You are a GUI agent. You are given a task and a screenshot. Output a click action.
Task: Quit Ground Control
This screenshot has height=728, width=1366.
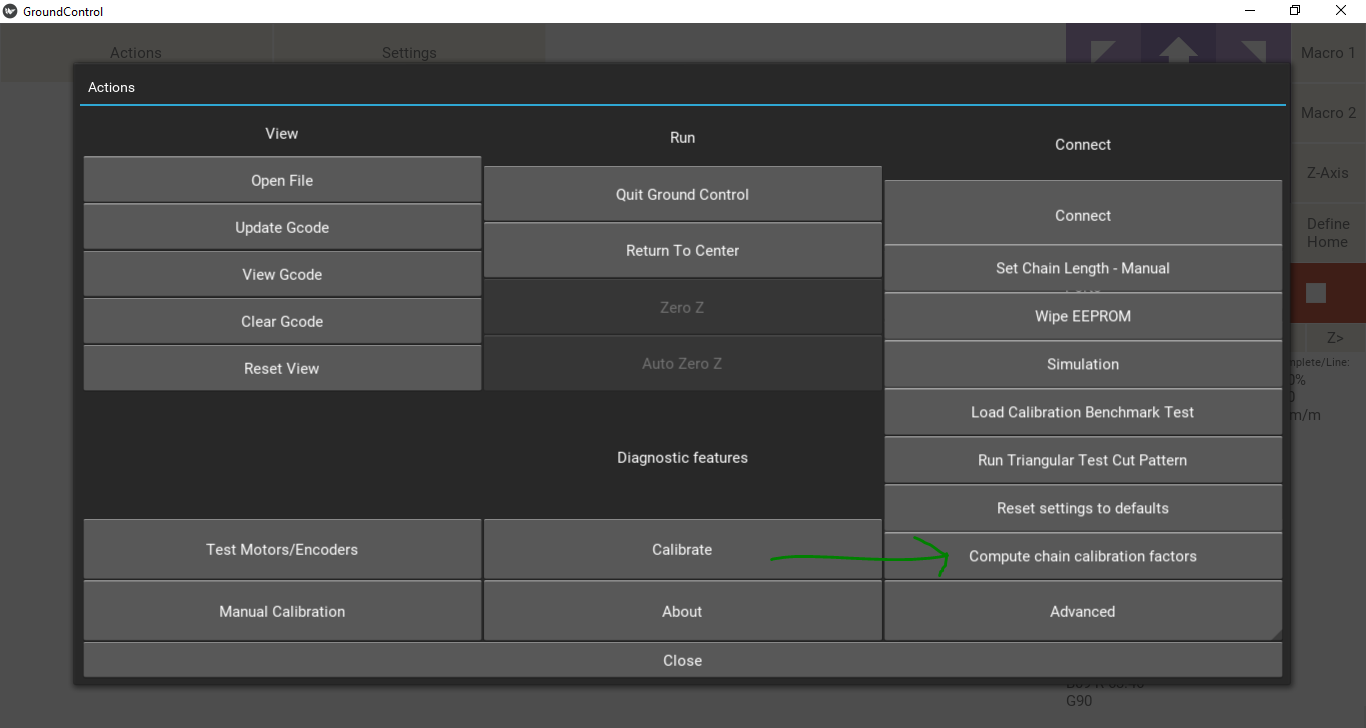(x=682, y=195)
